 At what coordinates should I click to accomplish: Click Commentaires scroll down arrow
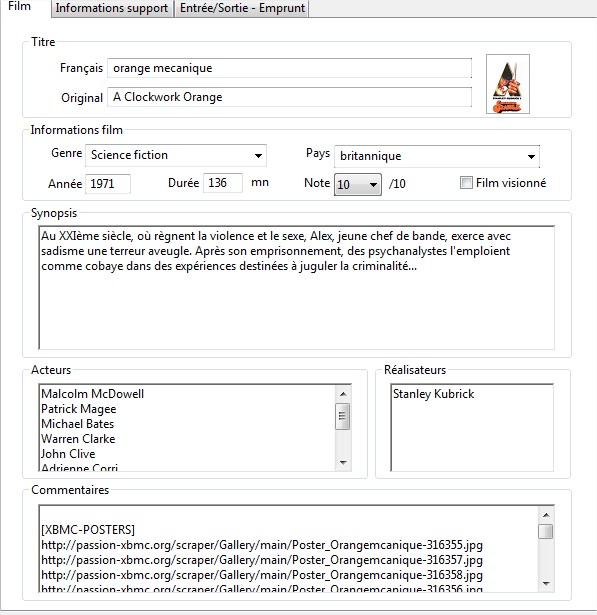tap(546, 584)
